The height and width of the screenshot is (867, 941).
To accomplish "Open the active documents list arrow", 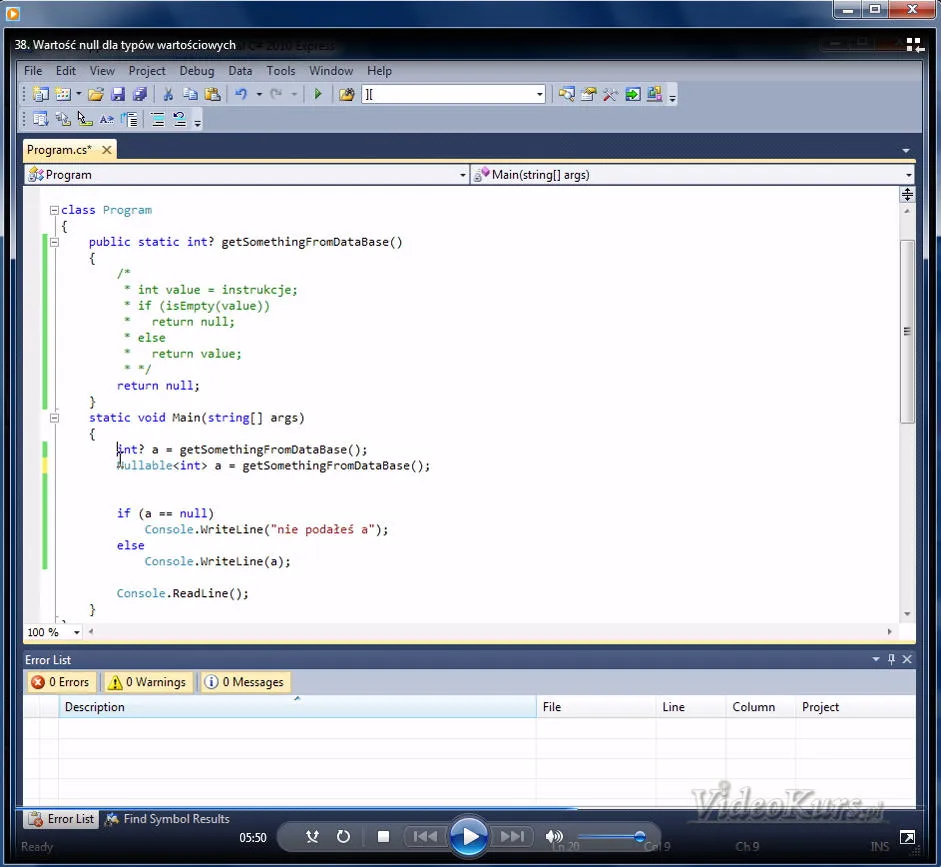I will 906,151.
